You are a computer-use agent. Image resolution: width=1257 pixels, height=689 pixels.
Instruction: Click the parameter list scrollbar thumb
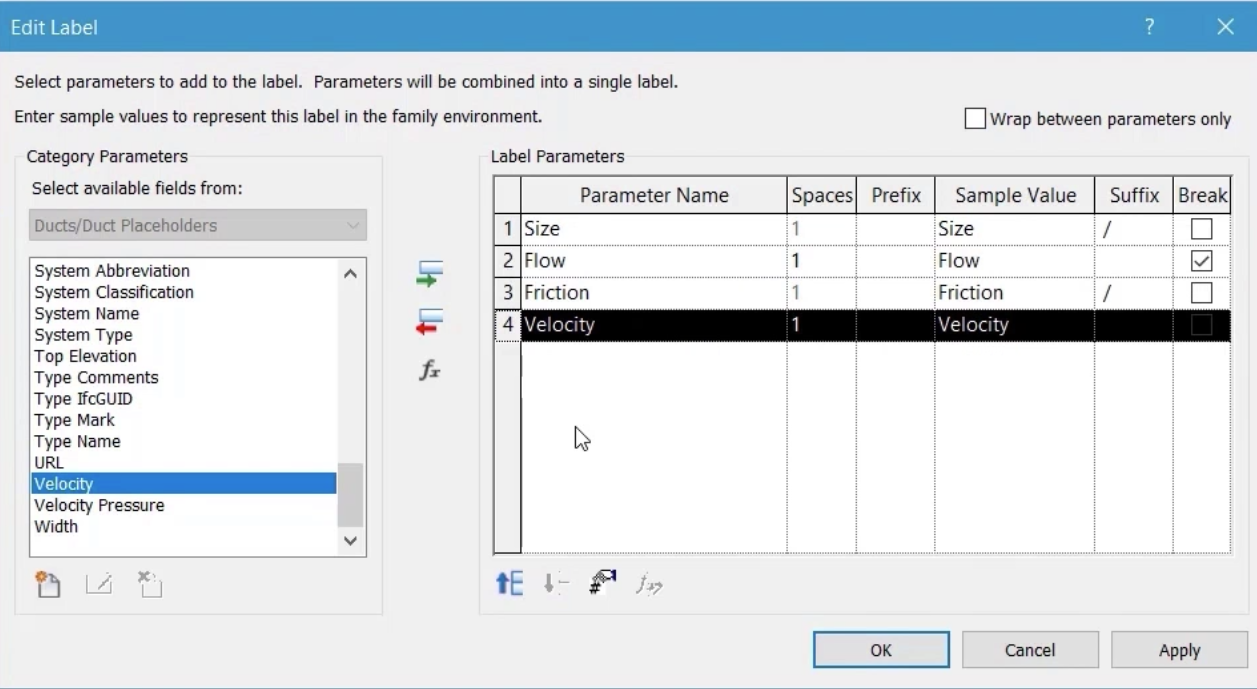[349, 494]
